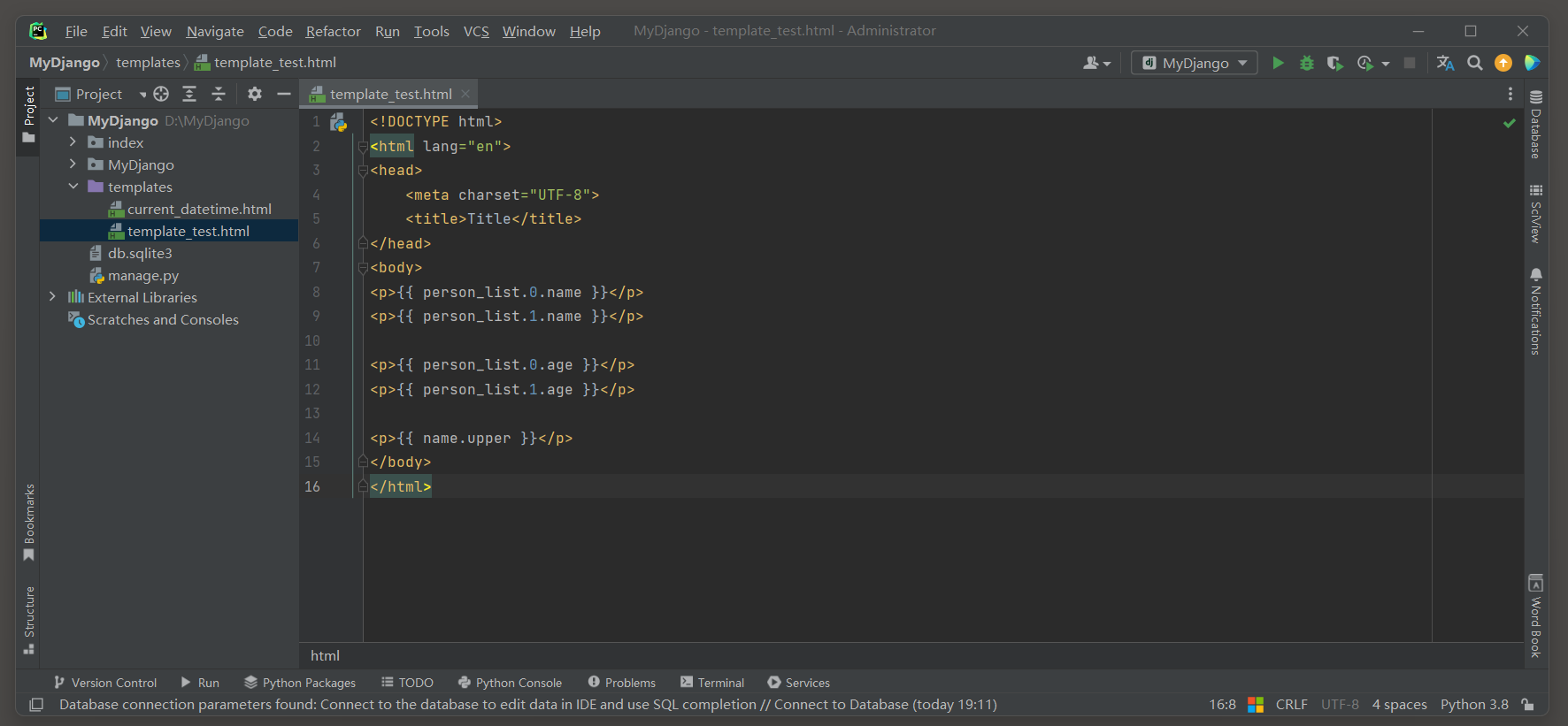Collapse all items in Project tree
The height and width of the screenshot is (726, 1568).
tap(219, 94)
